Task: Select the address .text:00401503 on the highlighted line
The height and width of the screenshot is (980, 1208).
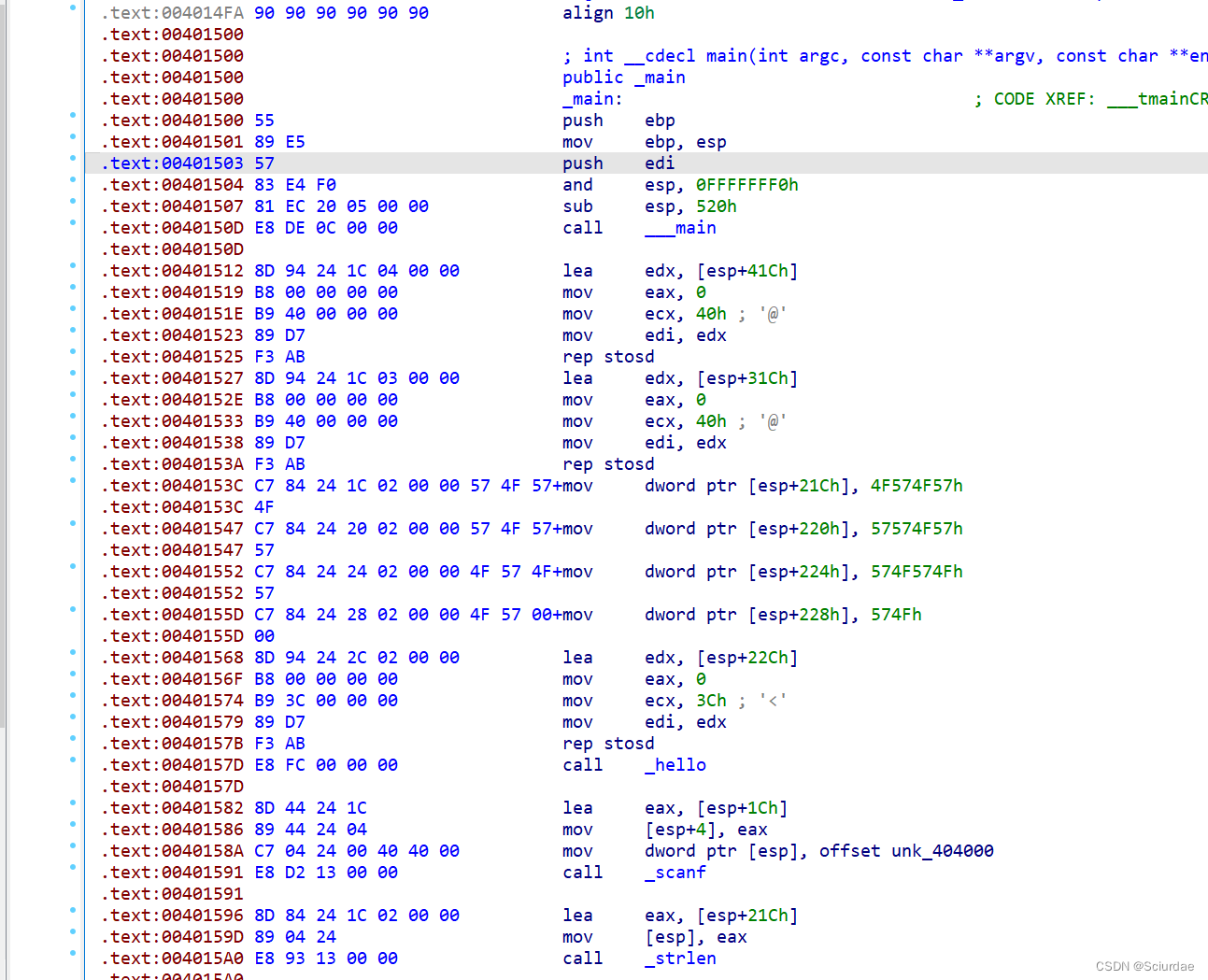Action: 173,163
